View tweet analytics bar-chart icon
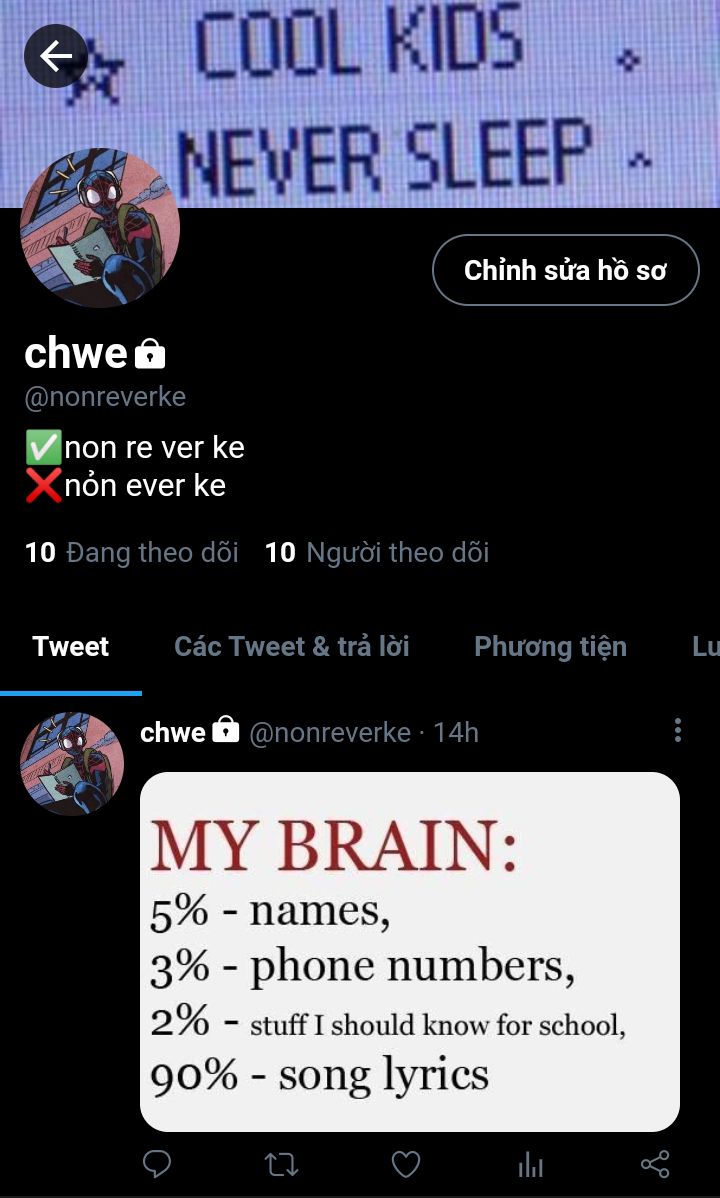This screenshot has width=720, height=1198. (x=530, y=1165)
